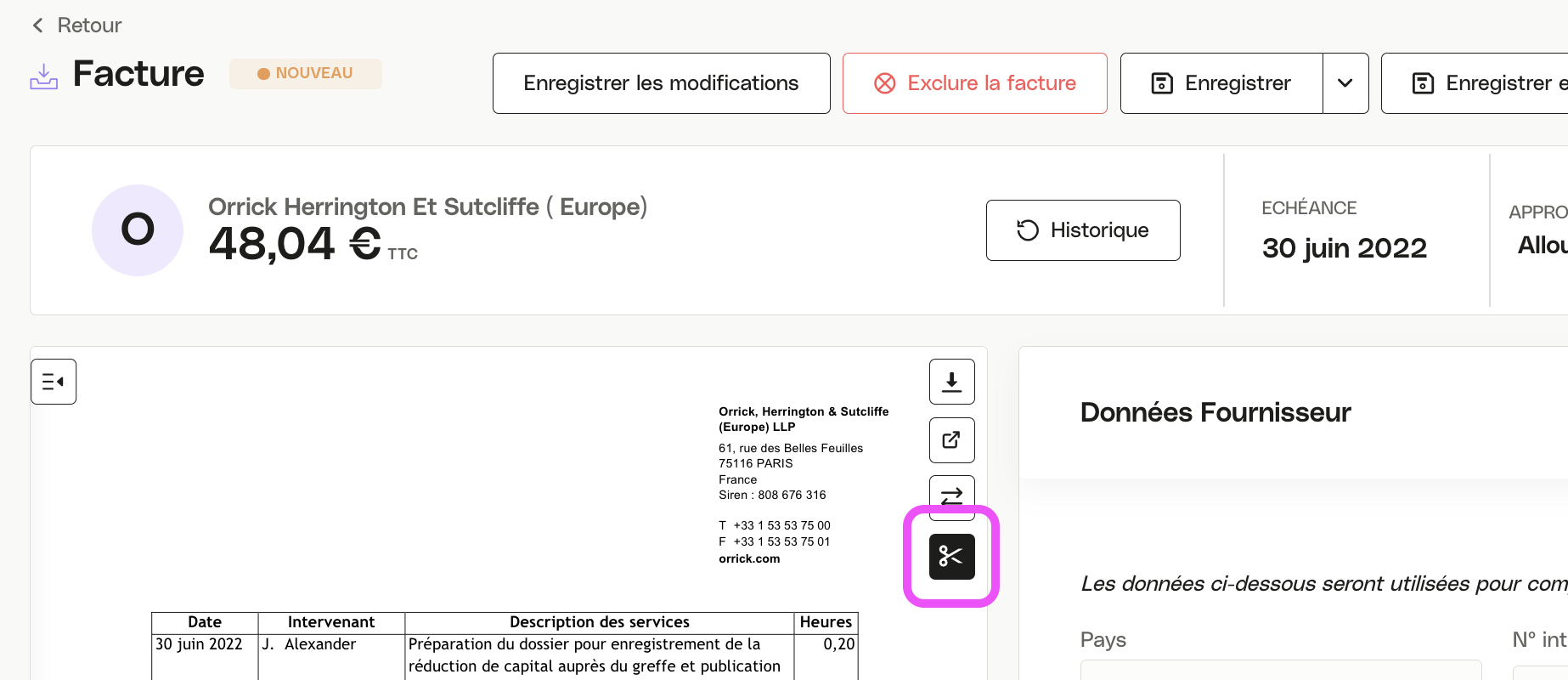Screen dimensions: 1568x680
Task: Click the 48,04 € invoice amount
Action: [295, 245]
